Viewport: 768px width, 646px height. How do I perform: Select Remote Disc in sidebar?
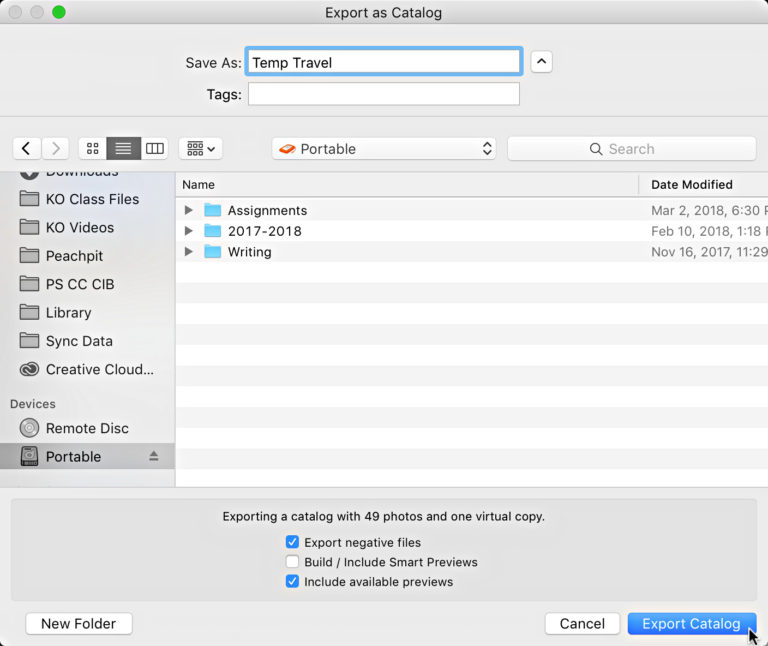click(x=87, y=428)
